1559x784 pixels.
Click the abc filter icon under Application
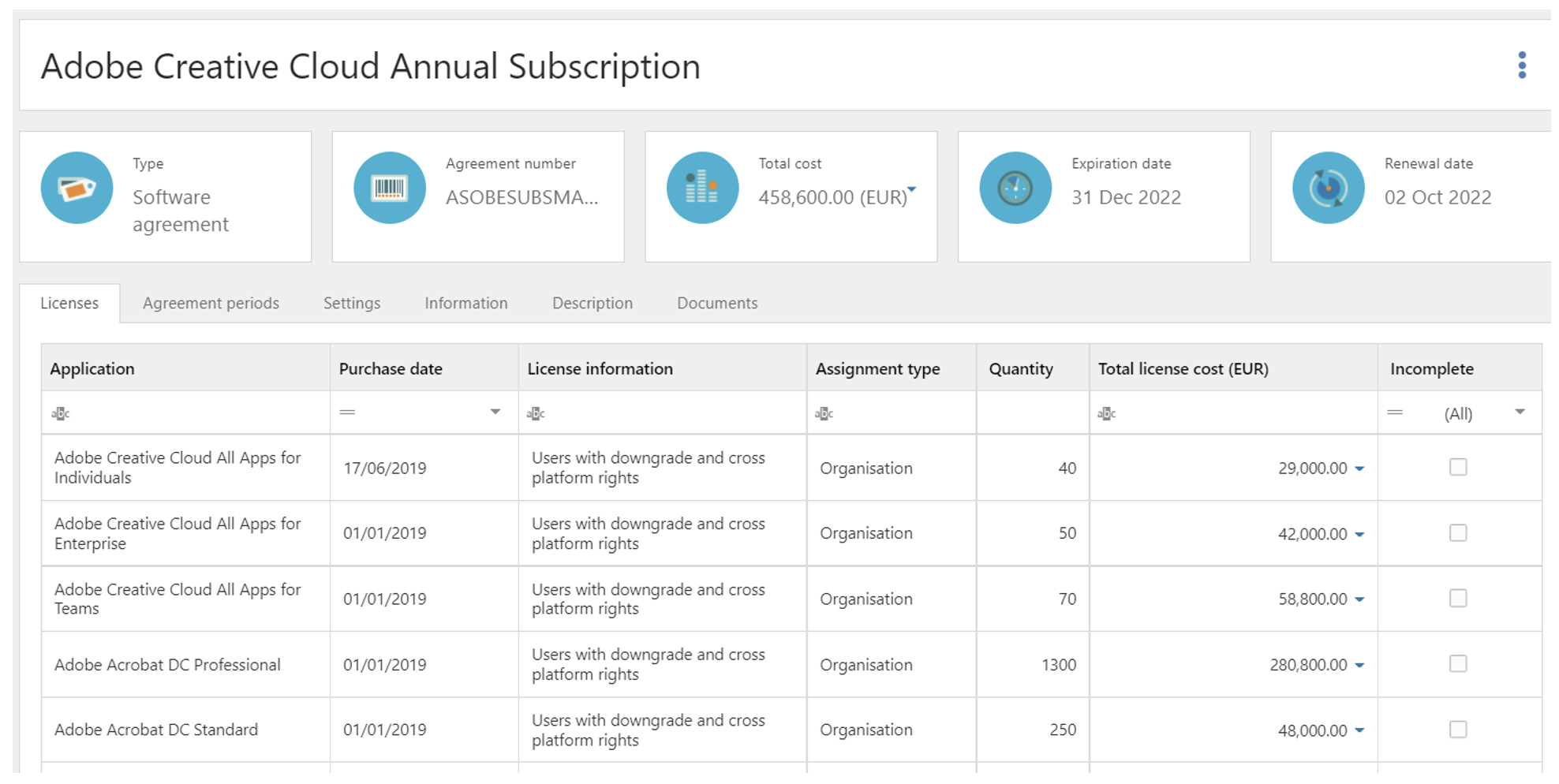click(x=61, y=413)
